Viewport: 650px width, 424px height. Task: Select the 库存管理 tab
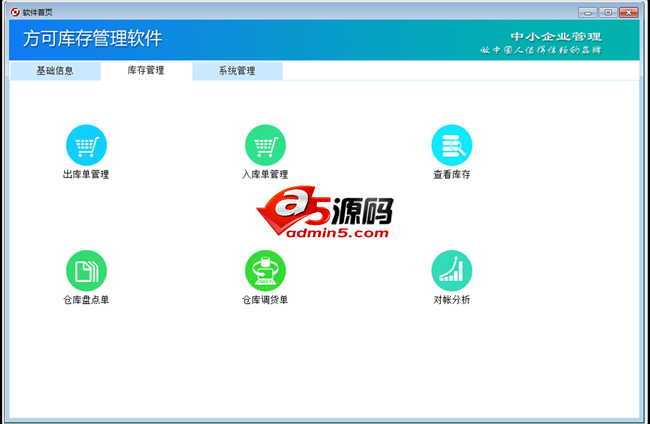[x=146, y=70]
